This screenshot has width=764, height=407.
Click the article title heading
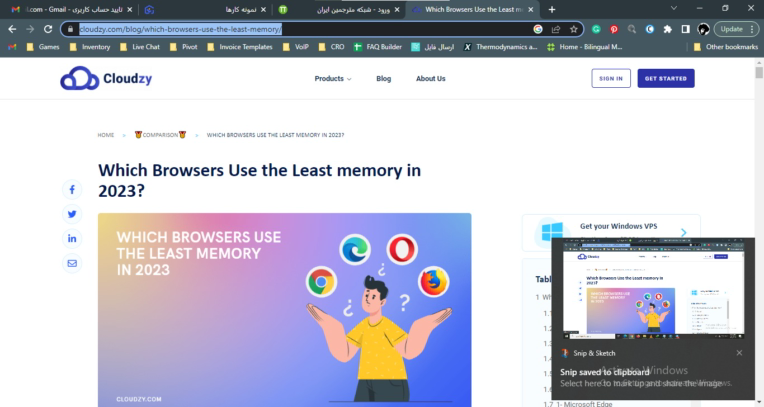[260, 180]
